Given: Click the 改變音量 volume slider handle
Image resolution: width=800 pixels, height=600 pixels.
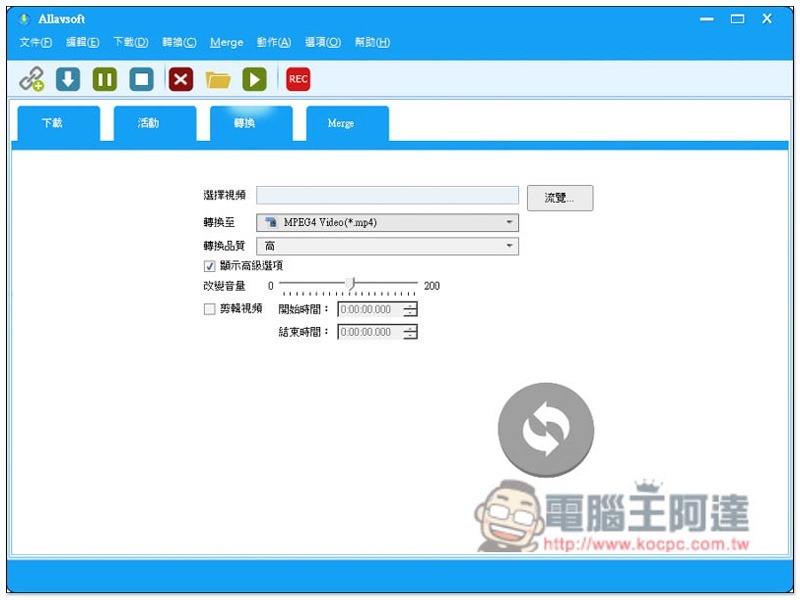Looking at the screenshot, I should pyautogui.click(x=351, y=284).
